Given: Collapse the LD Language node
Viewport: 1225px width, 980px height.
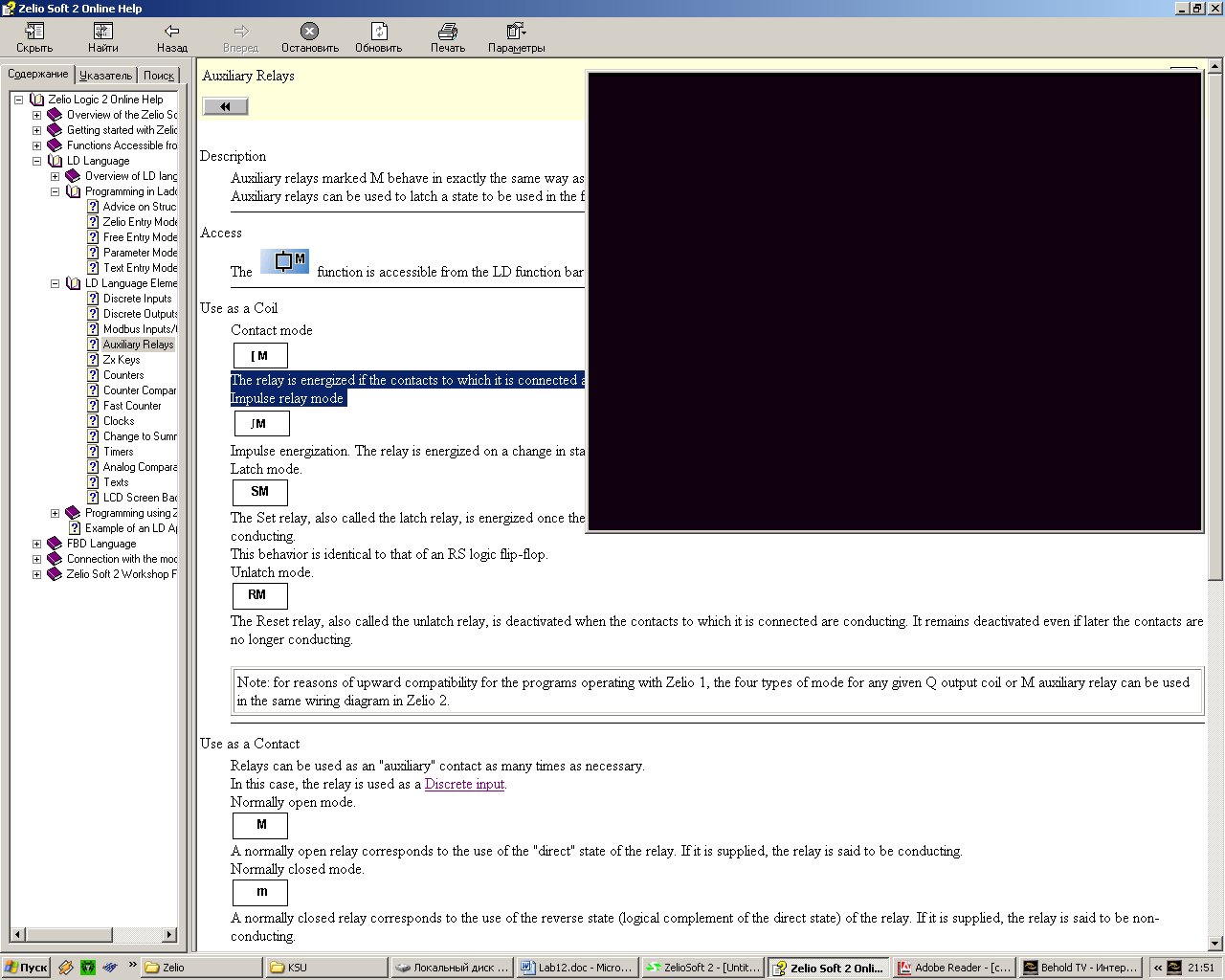Looking at the screenshot, I should click(x=36, y=161).
